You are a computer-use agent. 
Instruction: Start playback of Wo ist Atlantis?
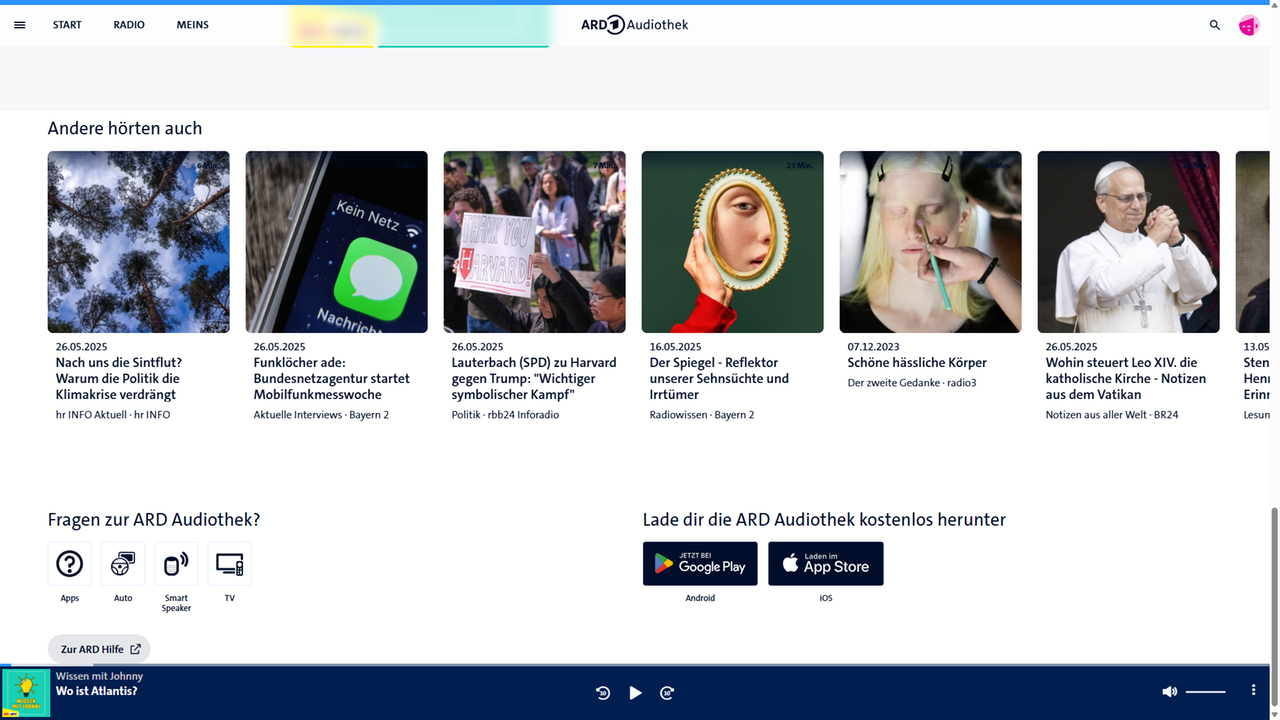coord(635,693)
